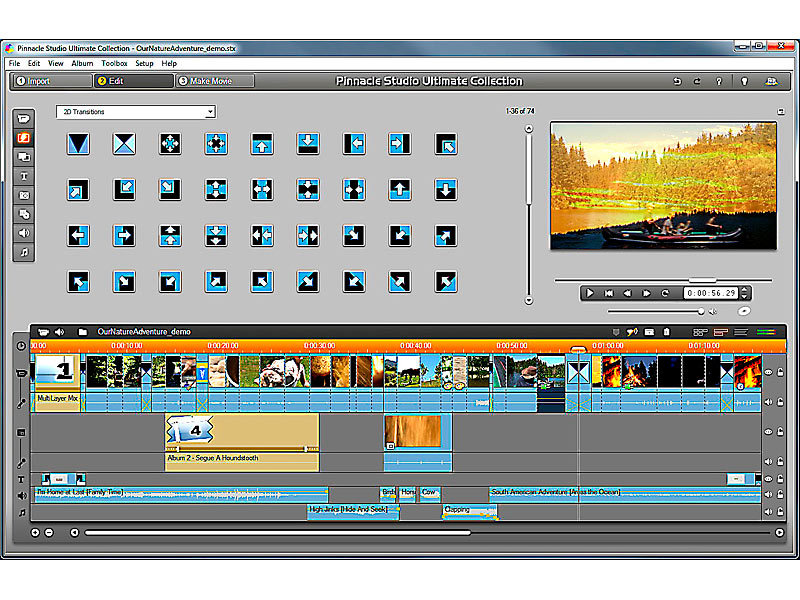Switch to Timeline view
Viewport: 800px width, 600px height.
click(720, 332)
